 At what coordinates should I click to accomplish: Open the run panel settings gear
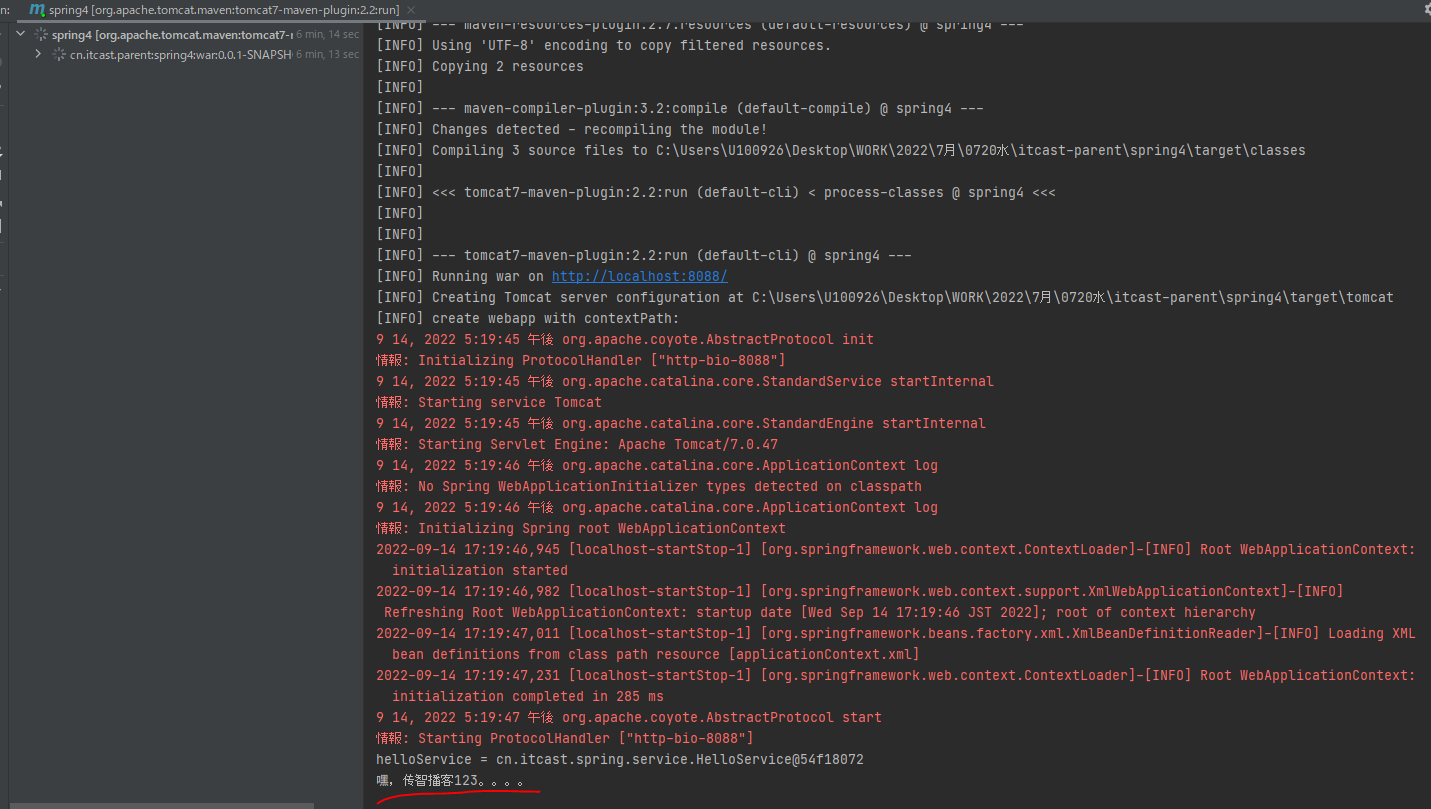1426,8
